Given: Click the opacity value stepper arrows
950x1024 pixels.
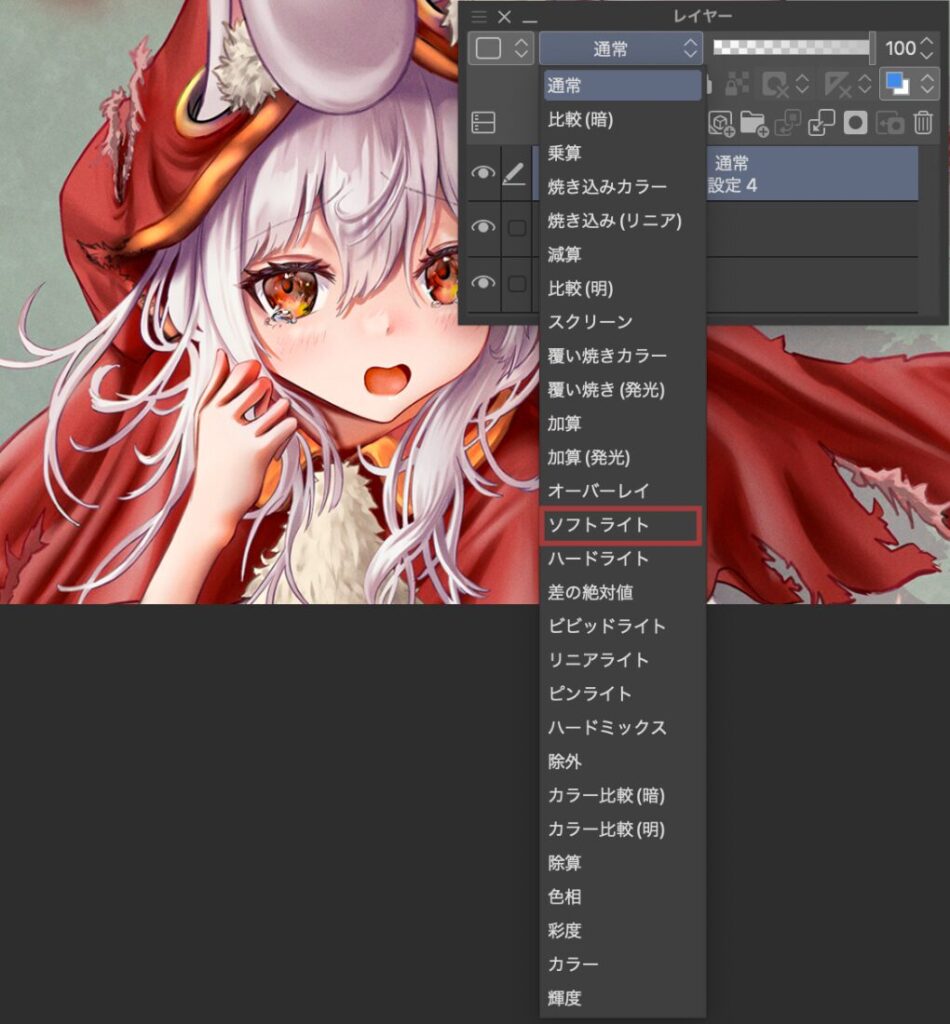Looking at the screenshot, I should (x=926, y=48).
